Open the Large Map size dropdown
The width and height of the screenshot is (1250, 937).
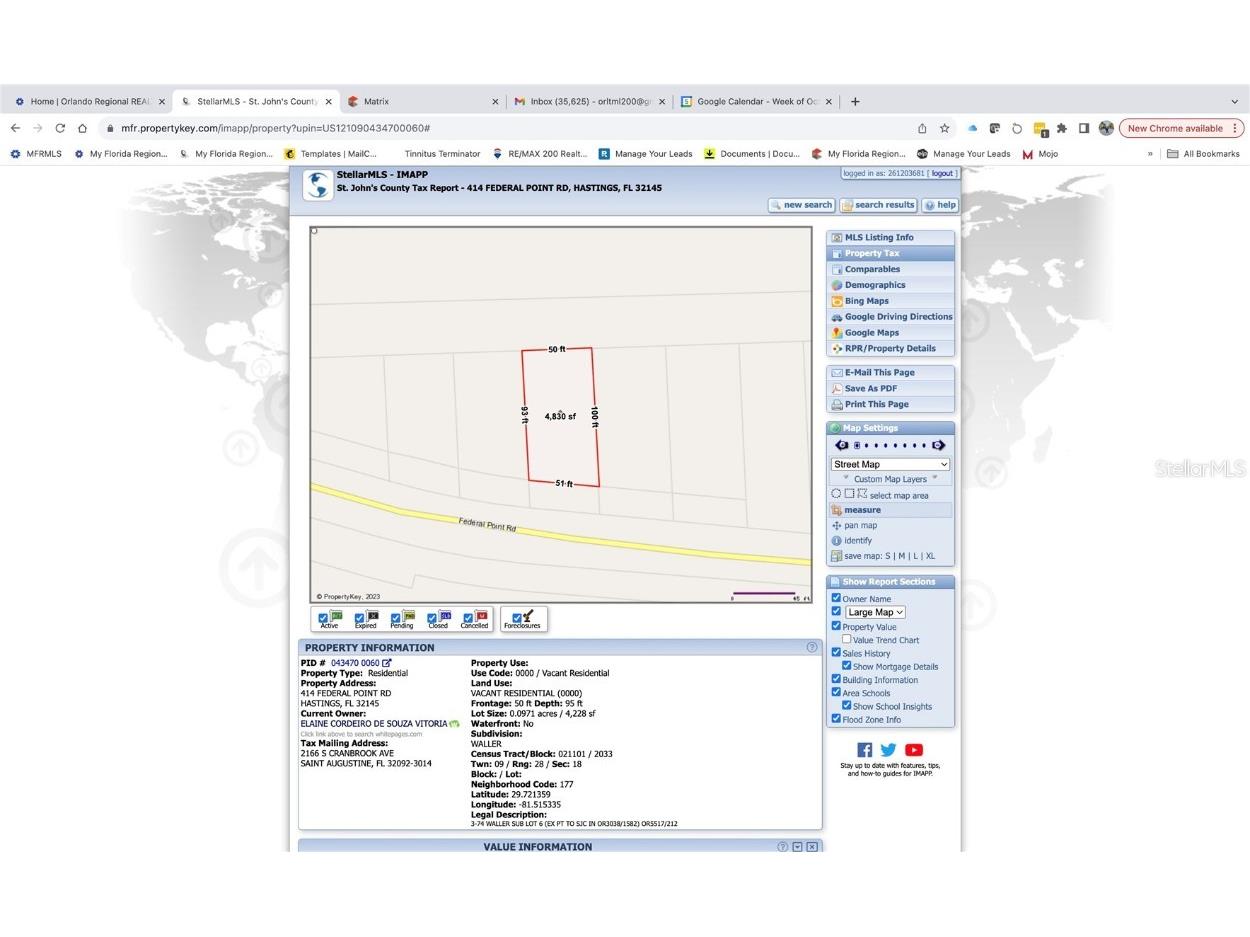(x=875, y=612)
